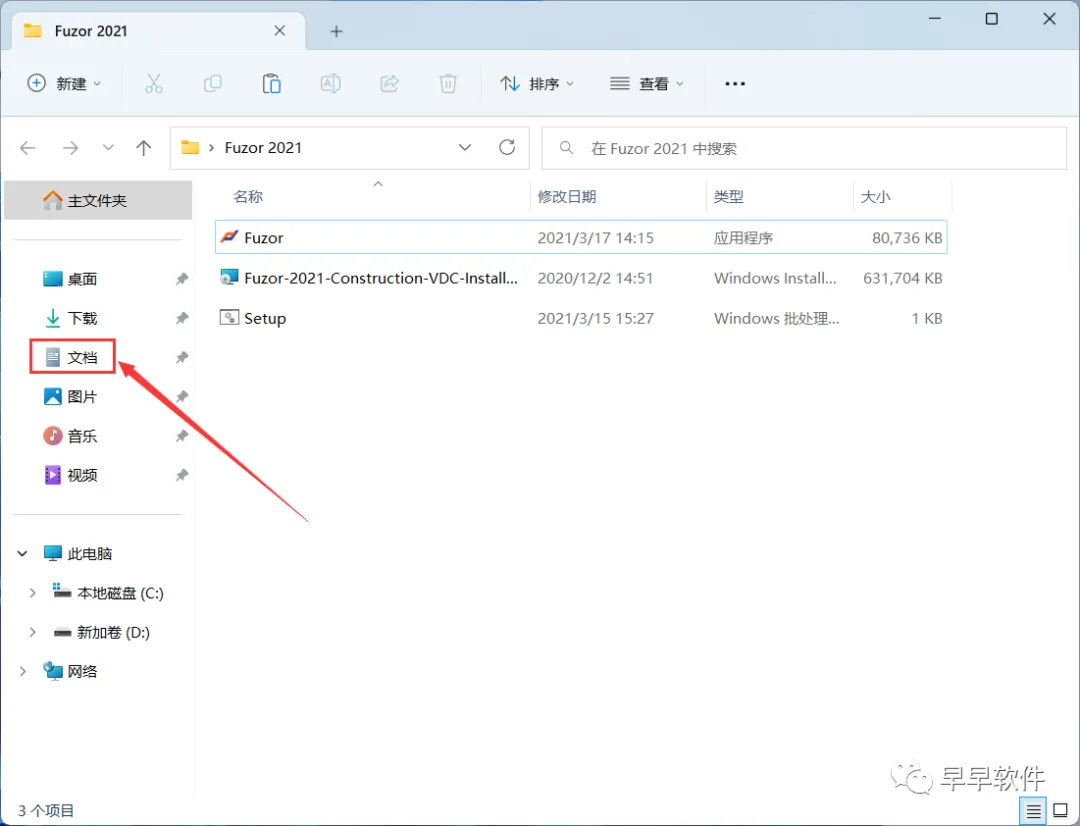Select the Fuzor-2021-Construction-VDC-Install file name

coord(381,278)
